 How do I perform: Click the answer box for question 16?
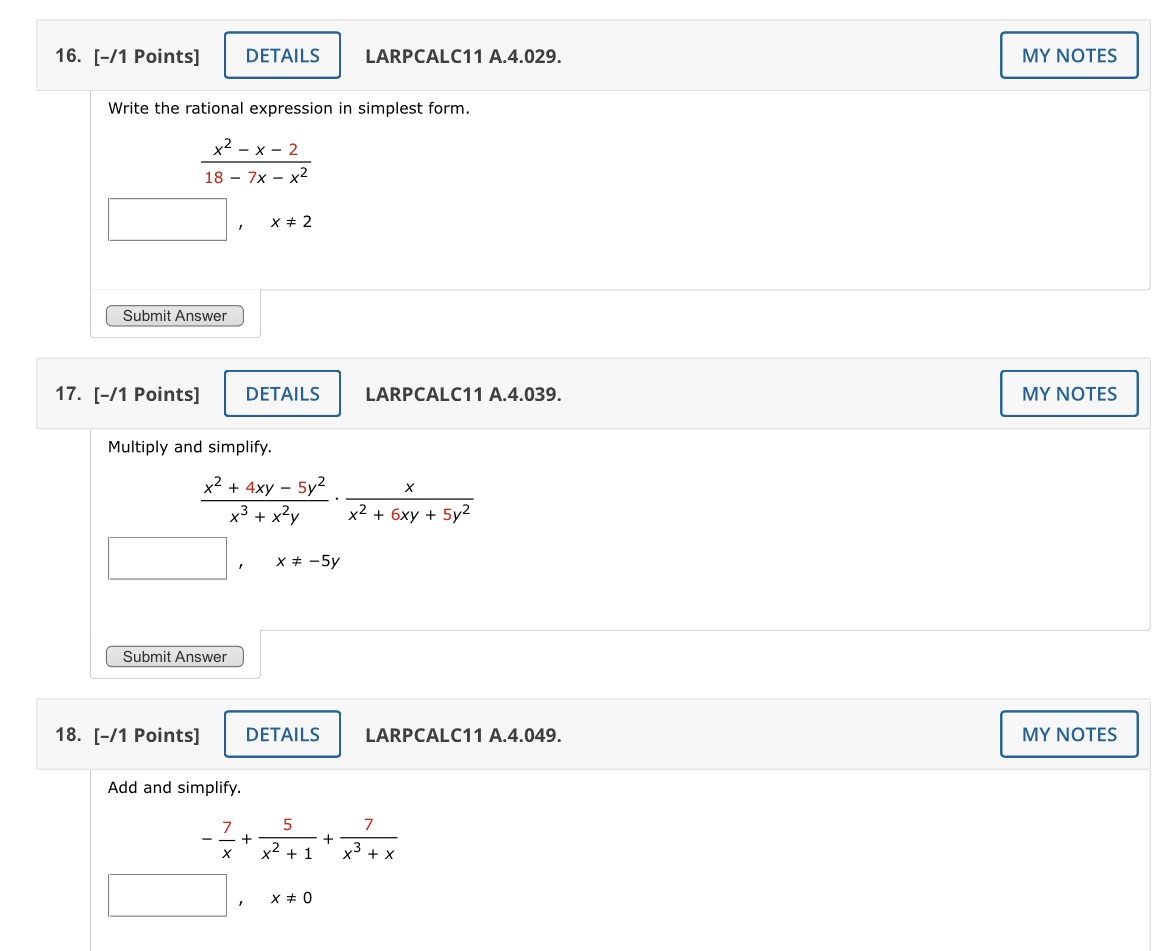[x=167, y=219]
